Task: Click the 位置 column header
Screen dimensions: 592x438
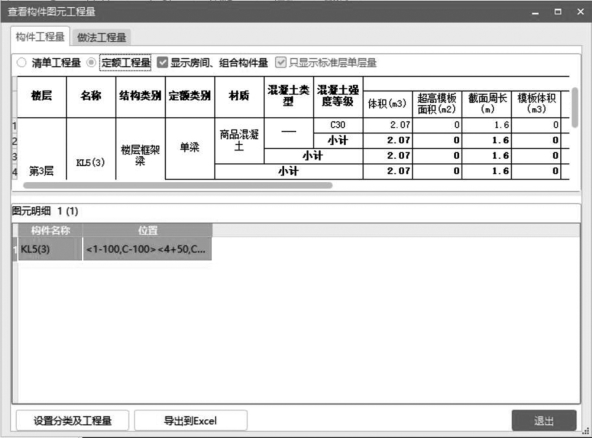Action: point(147,230)
